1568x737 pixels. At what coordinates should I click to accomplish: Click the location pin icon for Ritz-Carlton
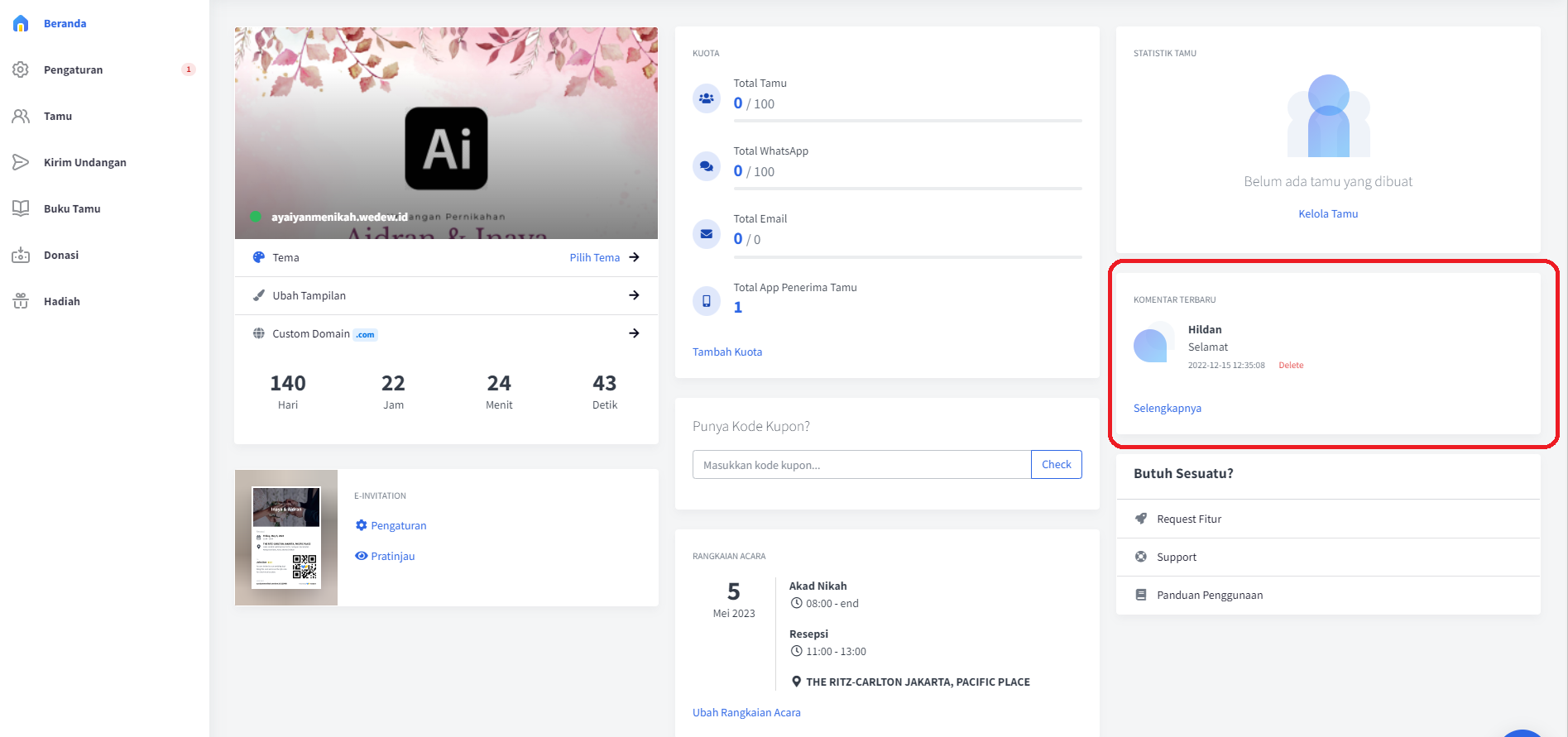796,682
